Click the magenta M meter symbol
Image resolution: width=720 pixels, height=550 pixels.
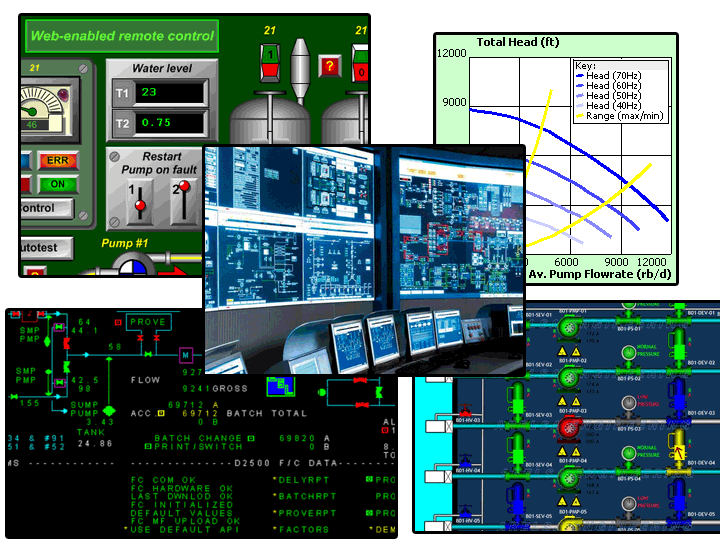point(186,354)
